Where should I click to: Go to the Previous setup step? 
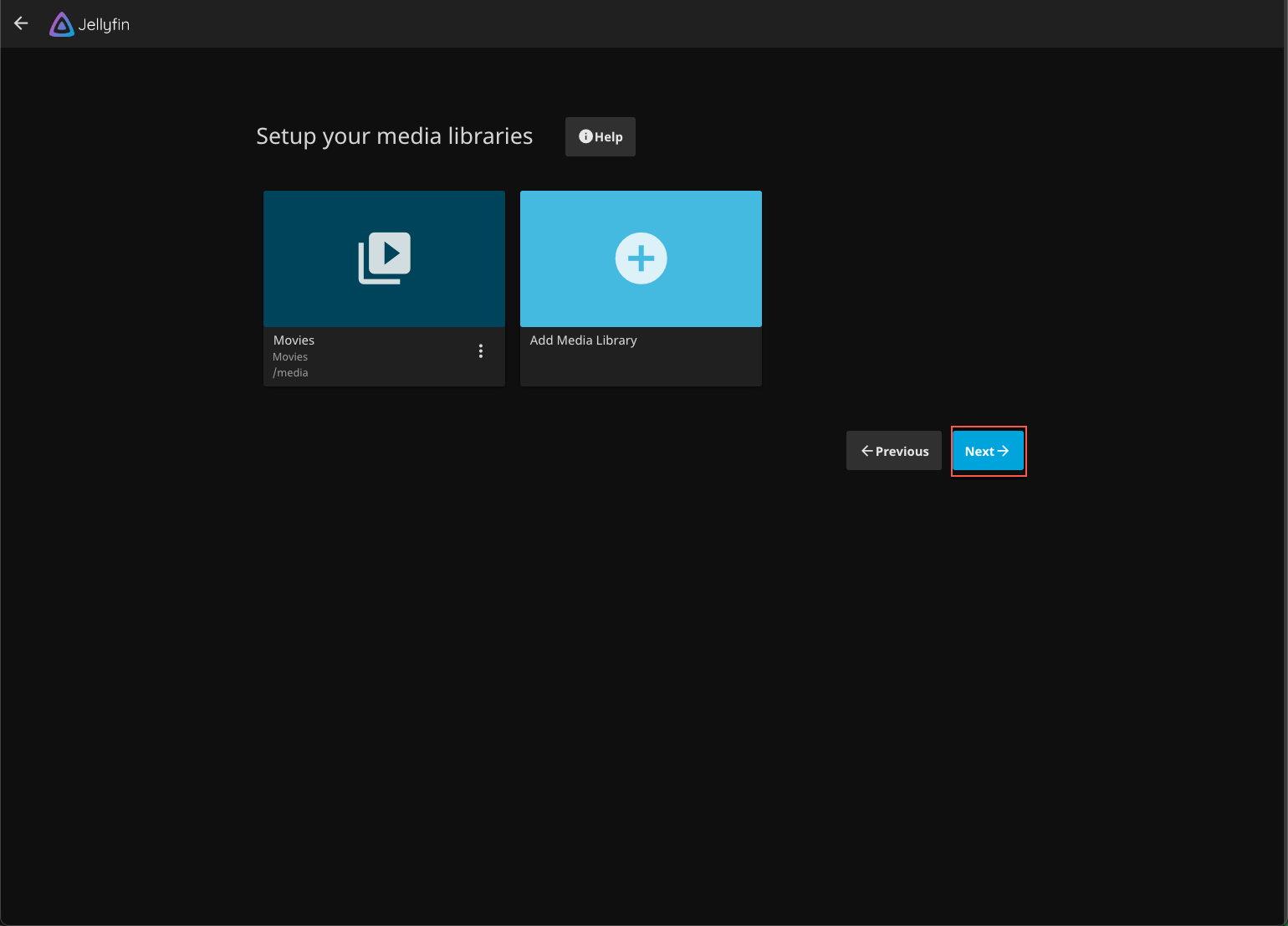click(894, 451)
